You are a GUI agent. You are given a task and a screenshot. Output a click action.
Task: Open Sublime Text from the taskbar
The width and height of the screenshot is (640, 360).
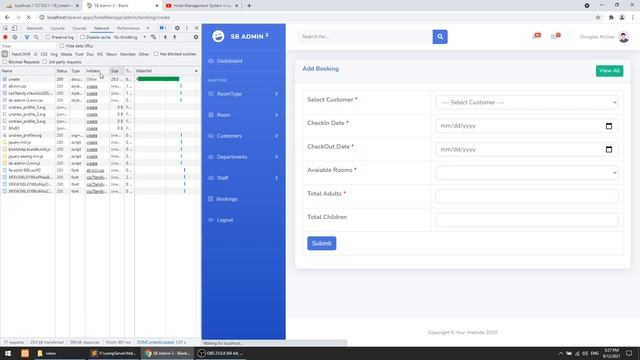(113, 353)
